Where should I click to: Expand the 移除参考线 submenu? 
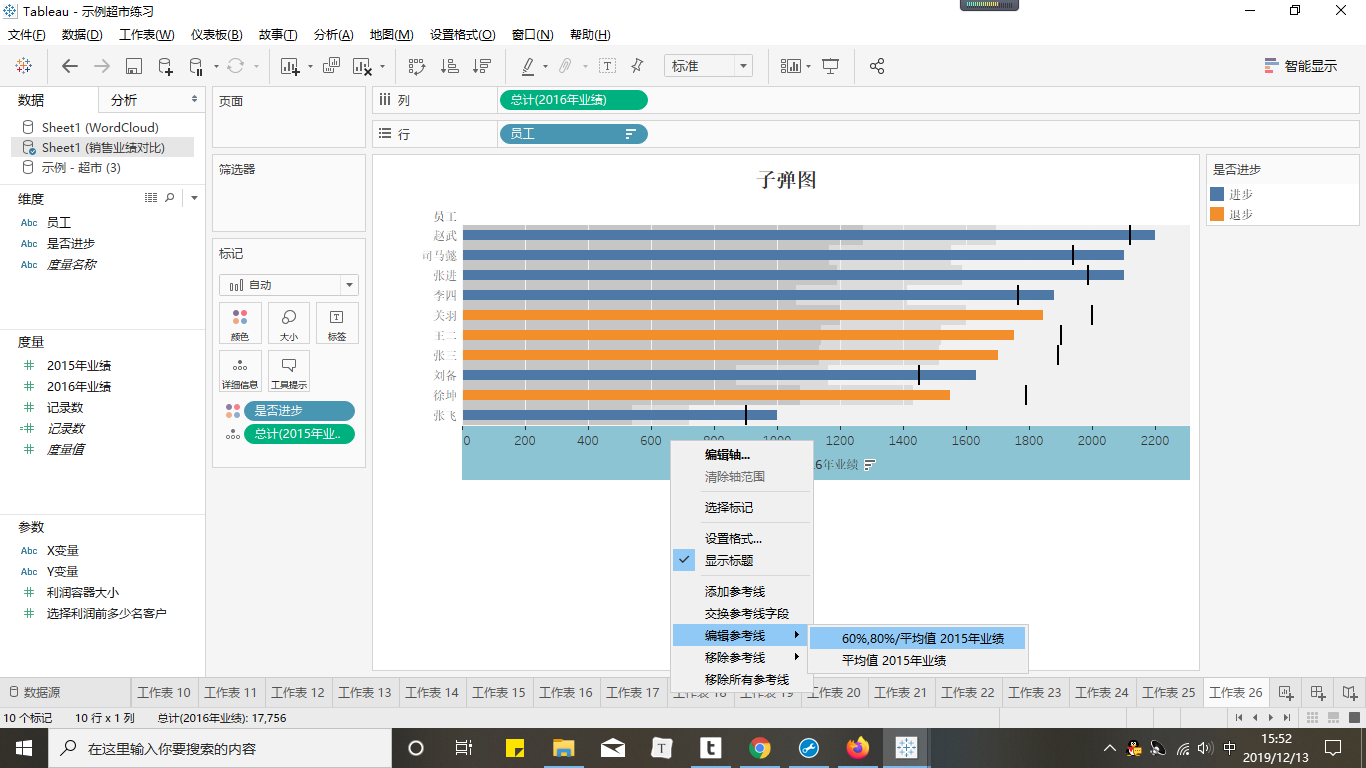[x=741, y=657]
